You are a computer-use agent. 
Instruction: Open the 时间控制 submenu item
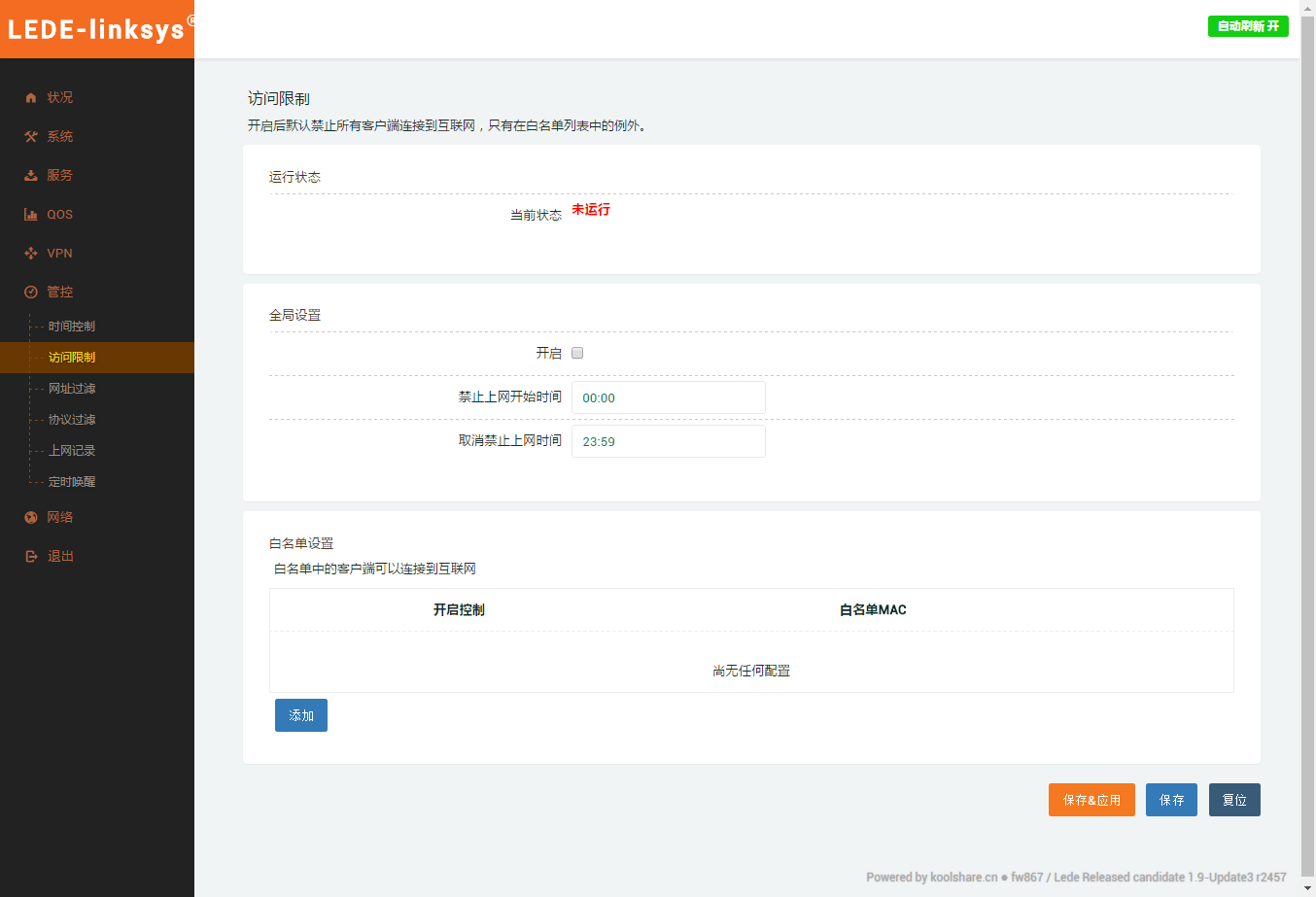[x=72, y=327]
